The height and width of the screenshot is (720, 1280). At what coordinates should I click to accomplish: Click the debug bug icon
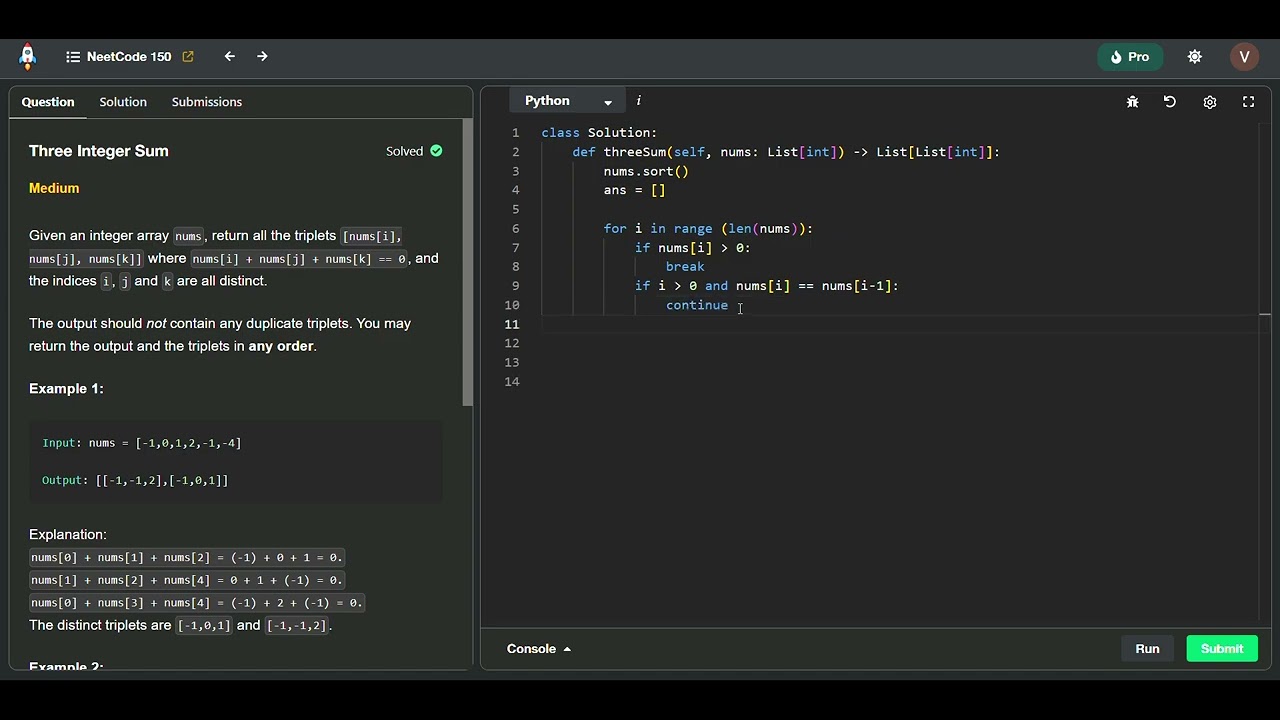(x=1132, y=102)
